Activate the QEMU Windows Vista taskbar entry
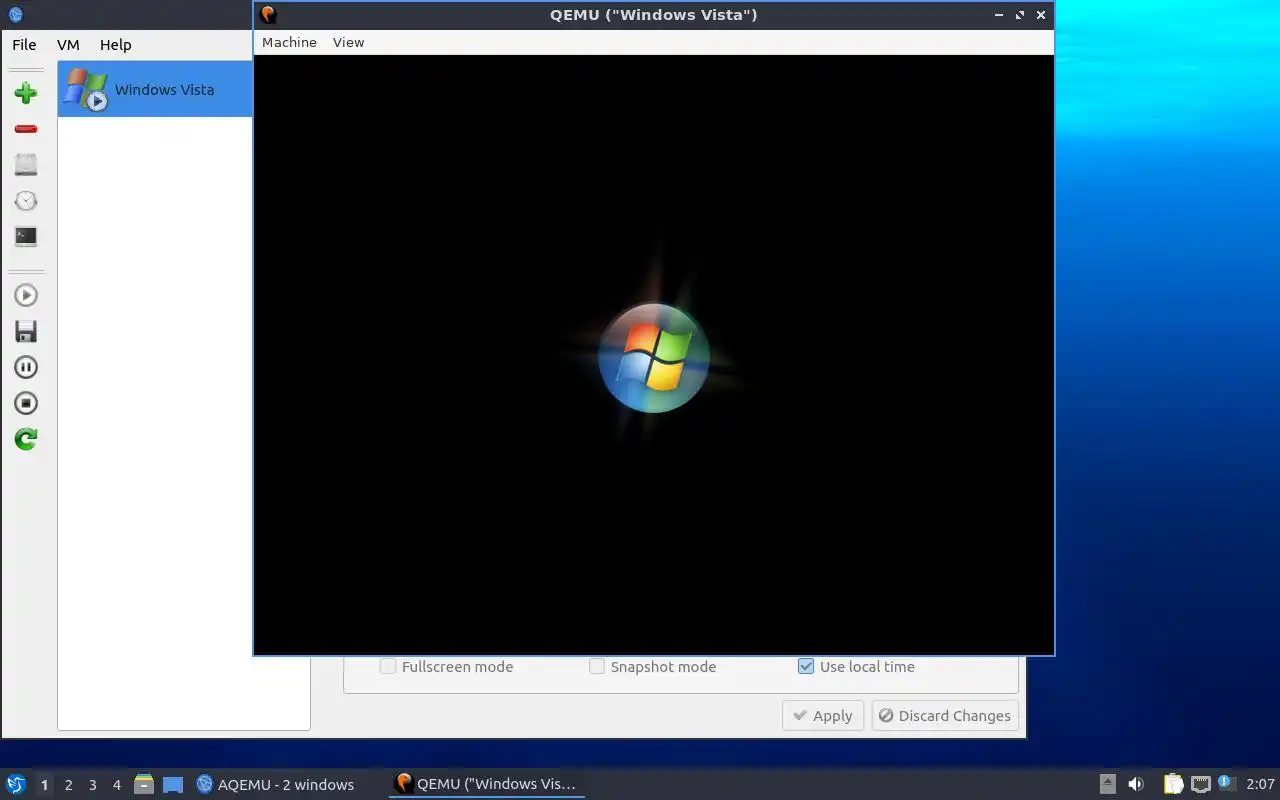1280x800 pixels. coord(486,784)
